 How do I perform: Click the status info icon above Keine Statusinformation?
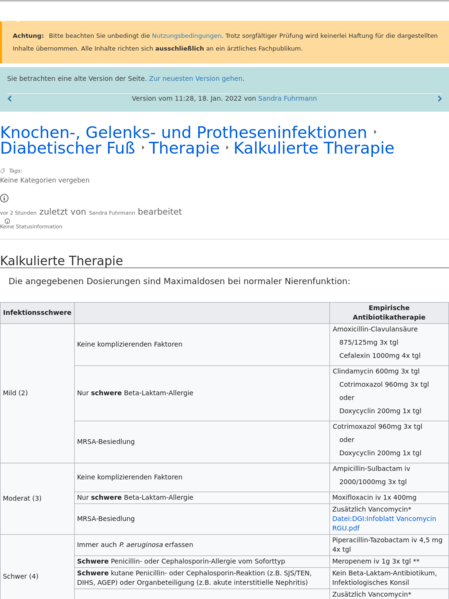(7, 221)
